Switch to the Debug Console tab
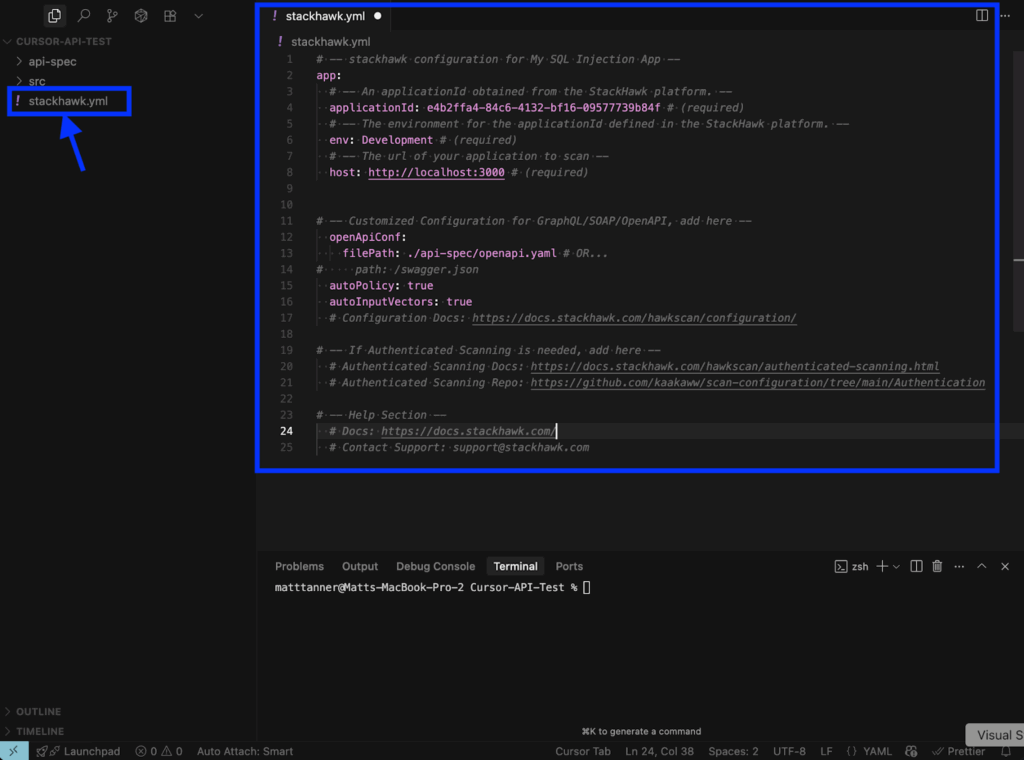The width and height of the screenshot is (1024, 760). coord(436,566)
